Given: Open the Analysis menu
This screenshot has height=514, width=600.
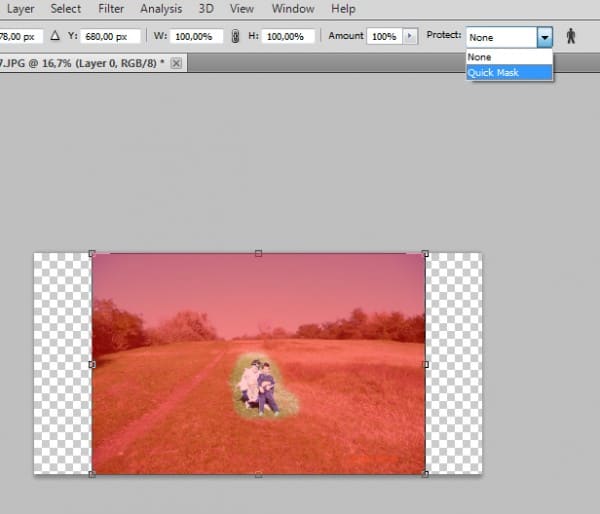Looking at the screenshot, I should 161,9.
